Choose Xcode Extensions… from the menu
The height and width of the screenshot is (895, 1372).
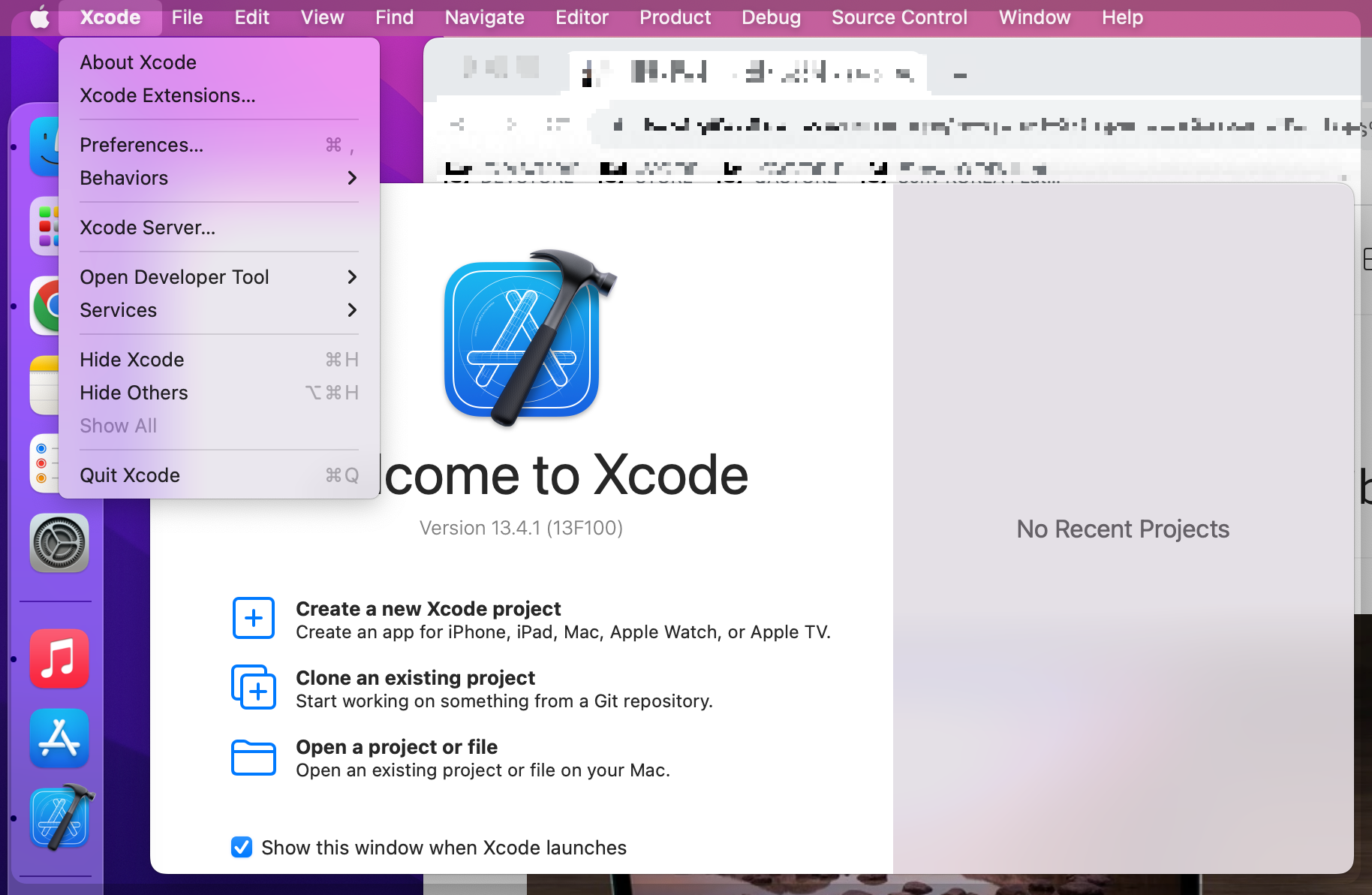[218, 95]
